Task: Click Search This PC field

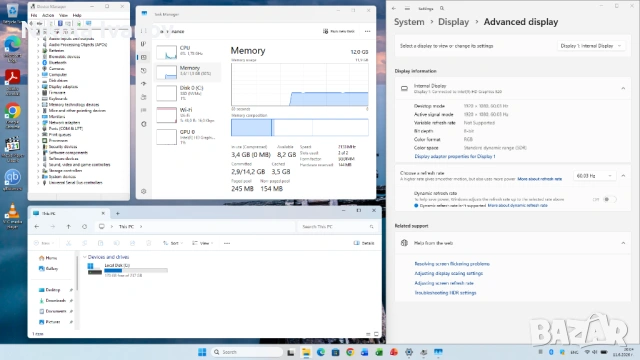Action: coord(337,227)
